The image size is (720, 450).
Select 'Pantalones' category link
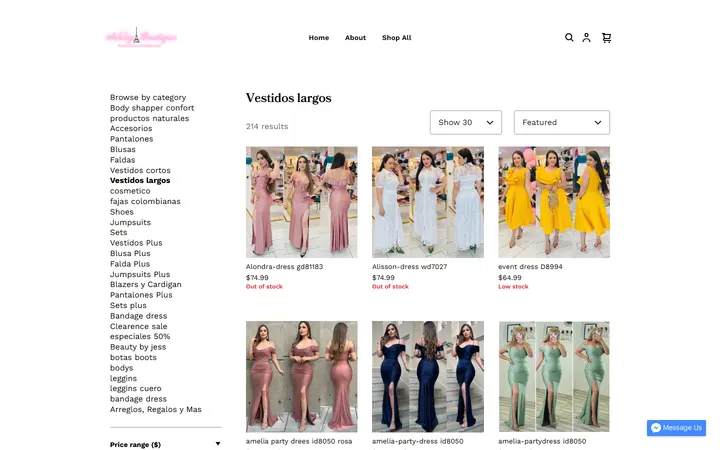131,139
